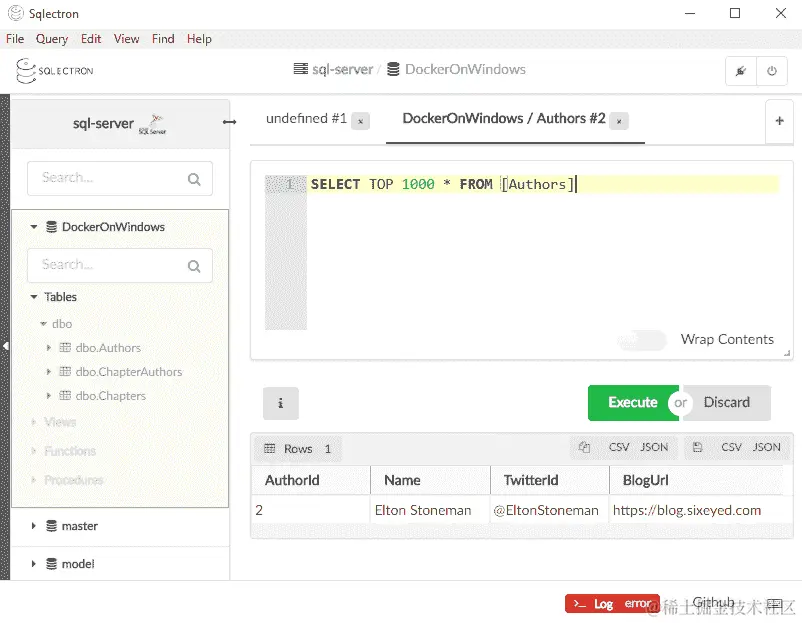The height and width of the screenshot is (623, 802).
Task: Open the File menu
Action: point(15,39)
